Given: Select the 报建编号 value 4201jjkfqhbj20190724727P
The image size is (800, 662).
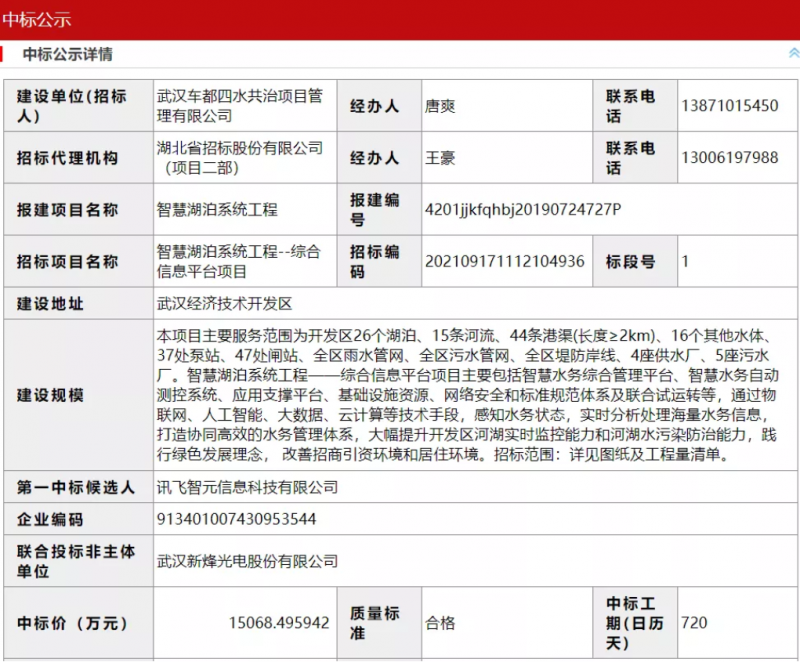Looking at the screenshot, I should (523, 210).
